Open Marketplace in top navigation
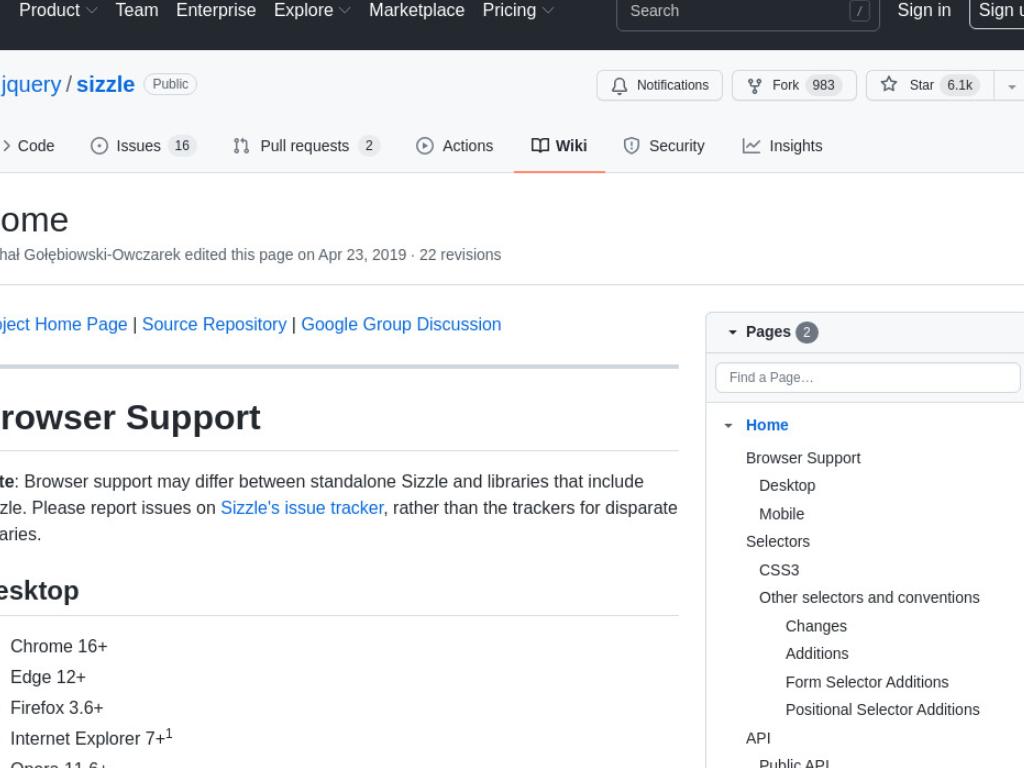The height and width of the screenshot is (768, 1024). tap(417, 10)
